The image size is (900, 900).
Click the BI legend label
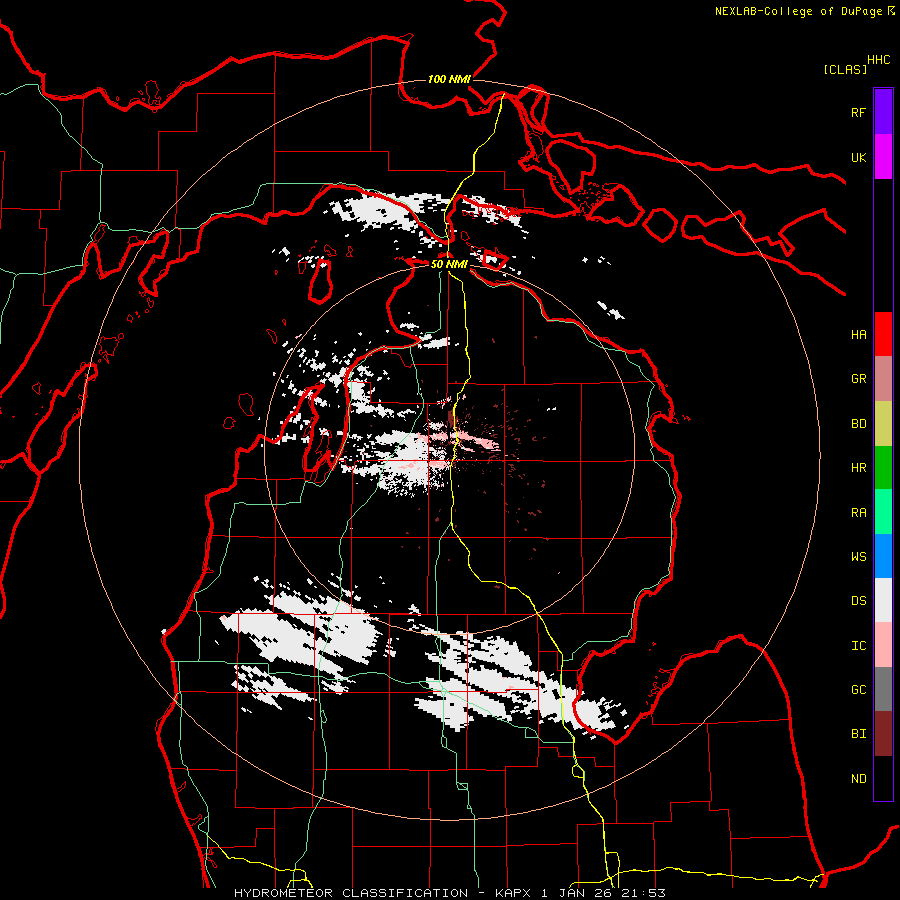pyautogui.click(x=858, y=734)
